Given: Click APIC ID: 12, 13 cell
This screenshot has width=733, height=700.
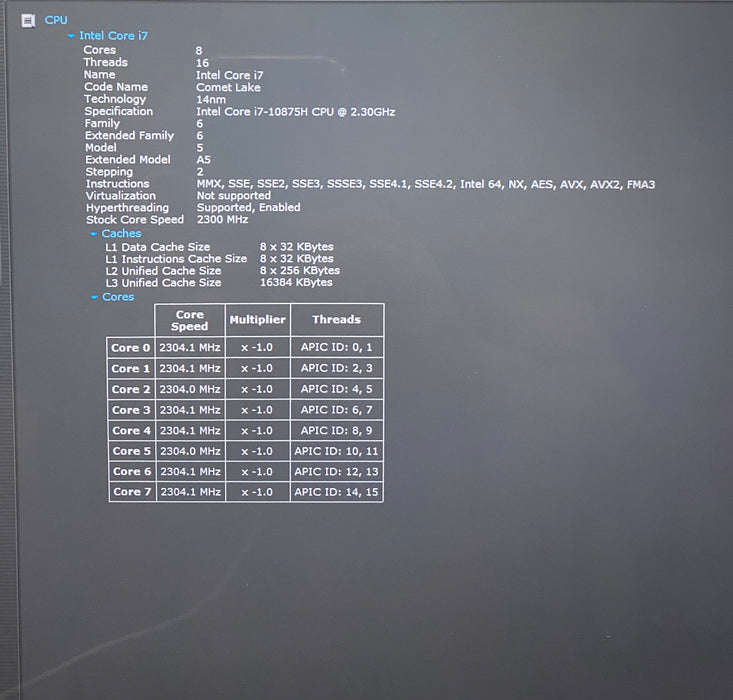Looking at the screenshot, I should coord(337,472).
